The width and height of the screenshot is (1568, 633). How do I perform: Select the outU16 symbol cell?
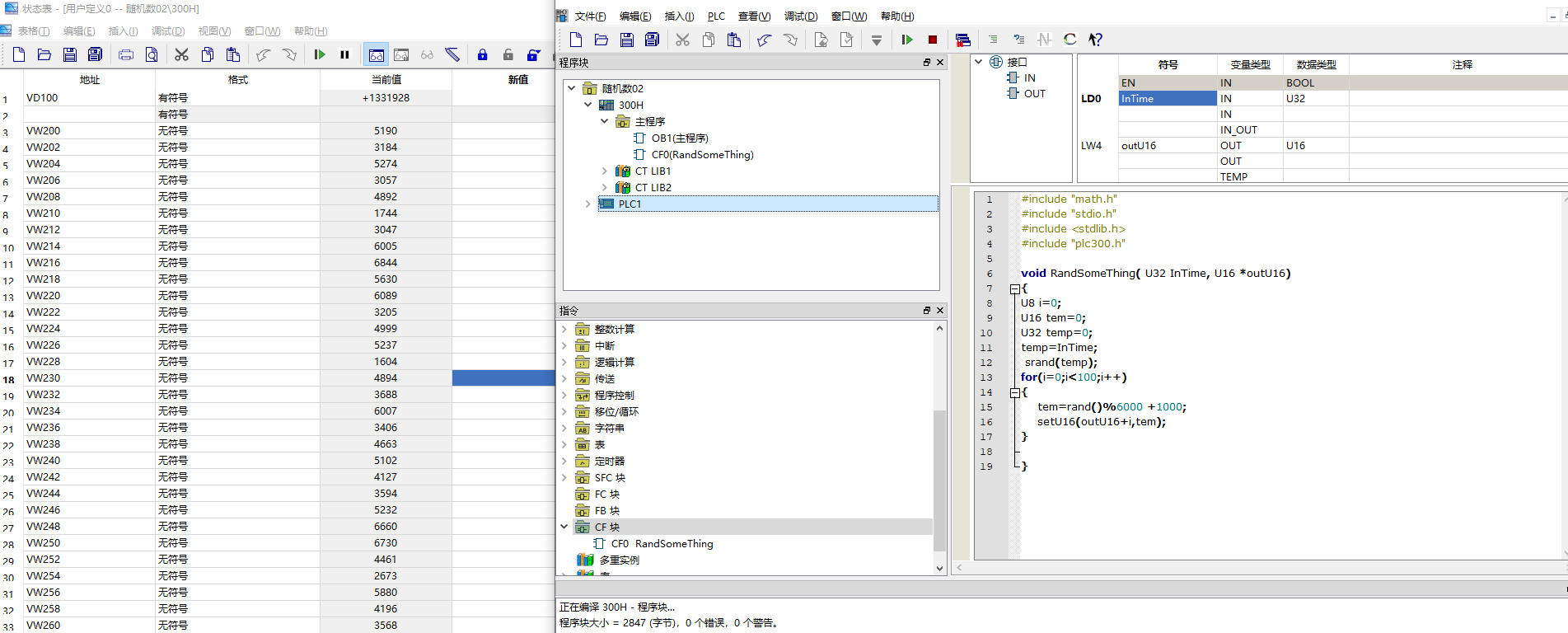coord(1168,146)
